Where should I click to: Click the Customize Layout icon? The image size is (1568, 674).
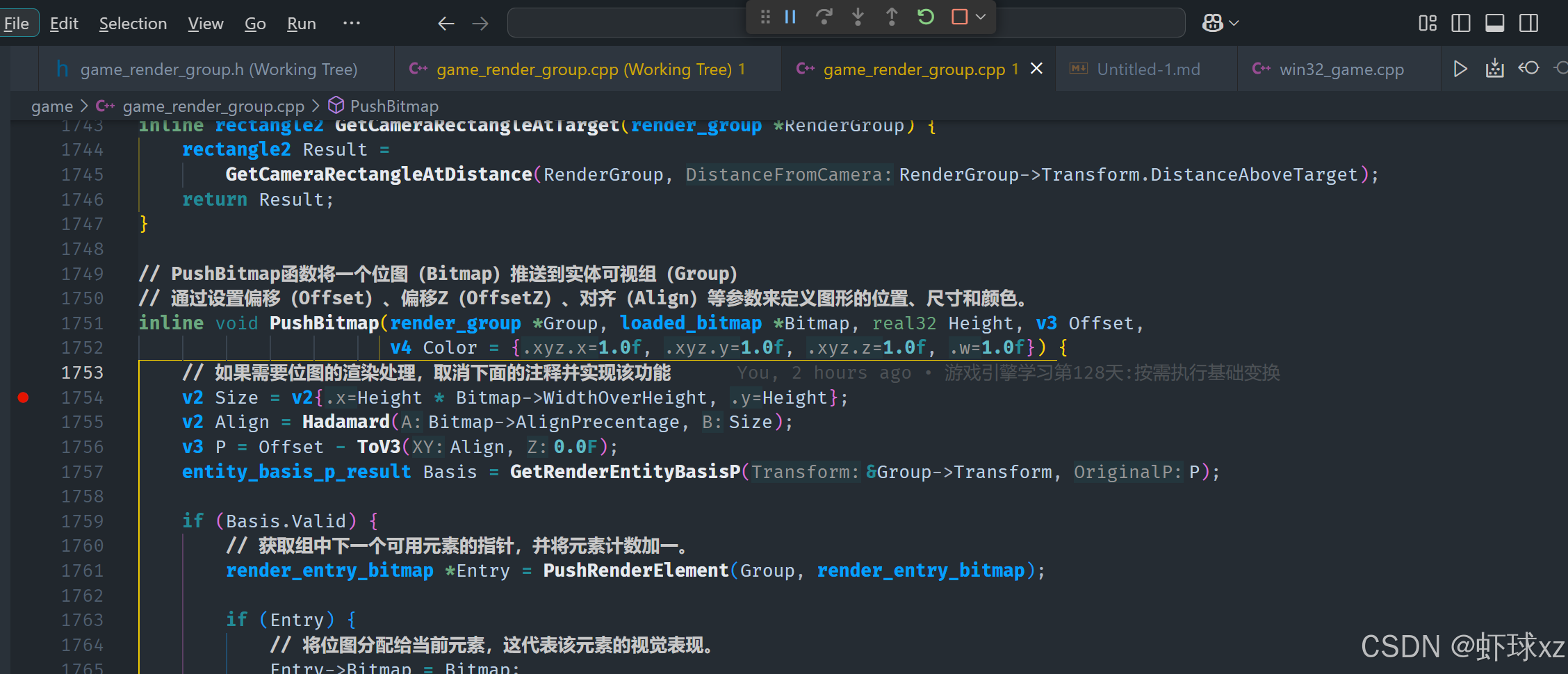pos(1427,24)
